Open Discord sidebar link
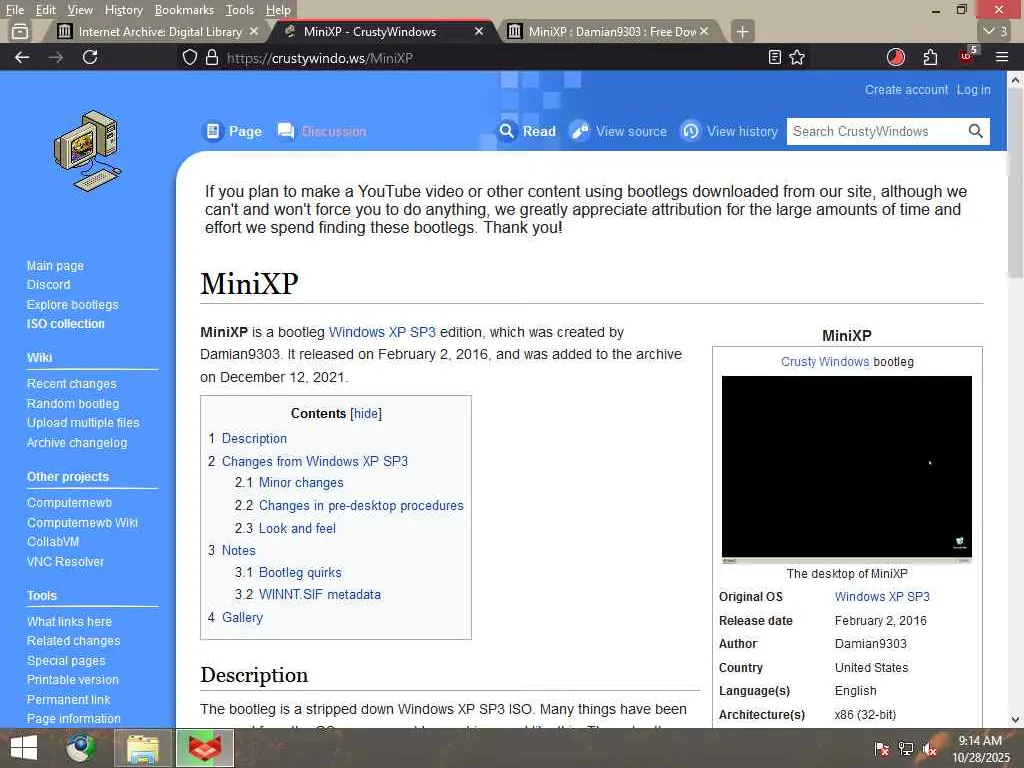 [48, 285]
